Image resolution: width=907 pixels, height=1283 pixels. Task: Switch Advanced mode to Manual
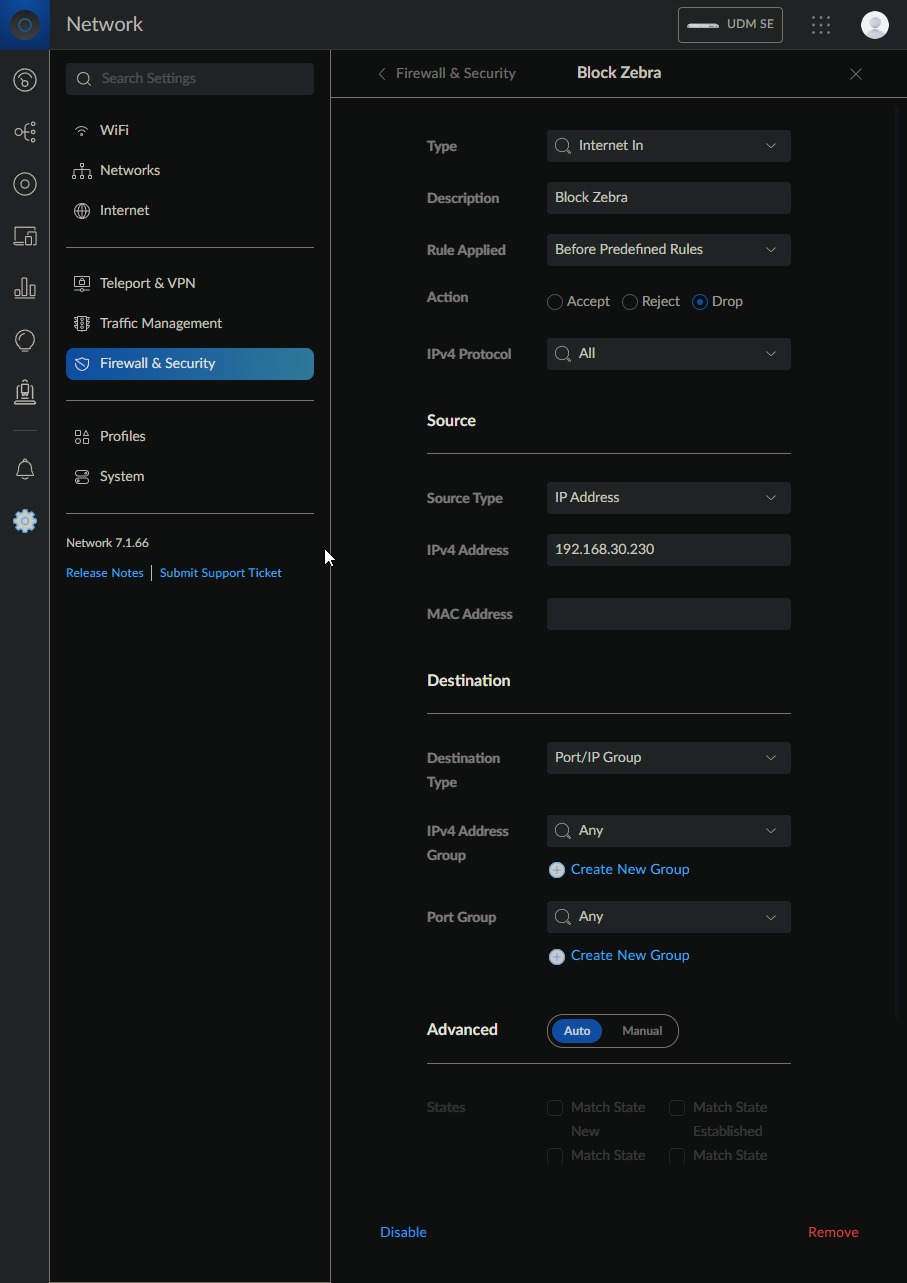642,1031
